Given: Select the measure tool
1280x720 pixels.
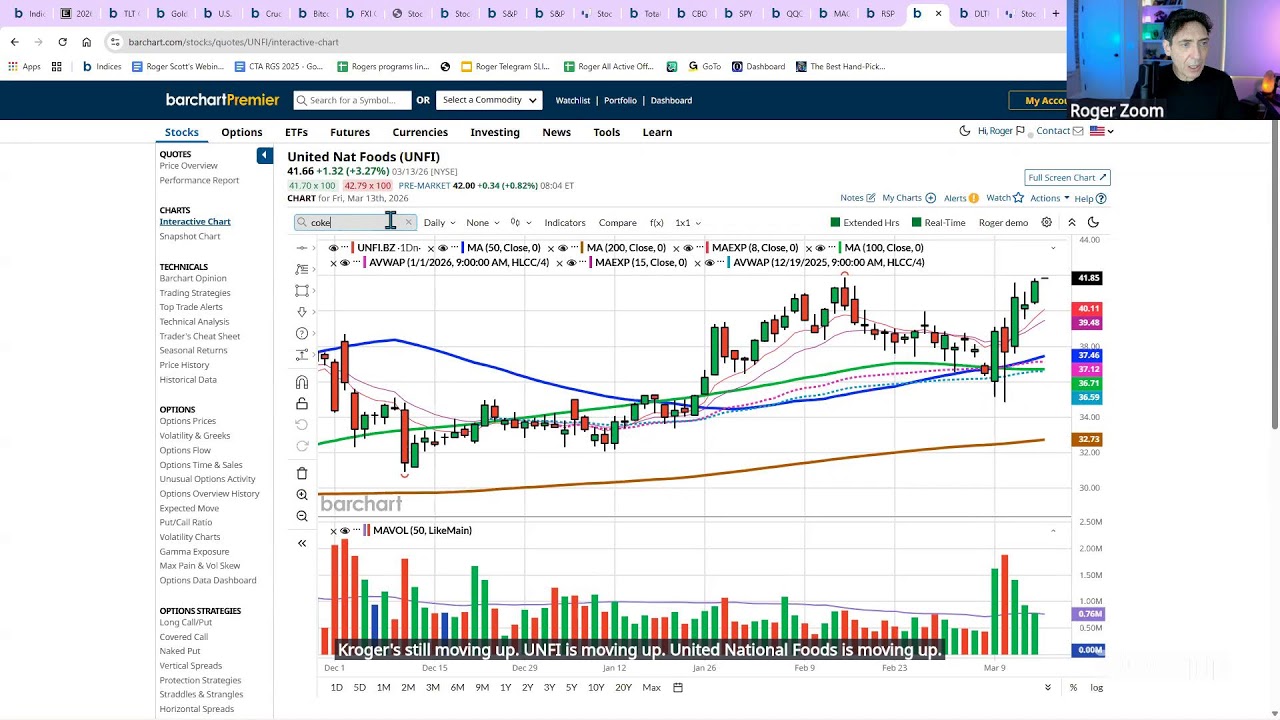Looking at the screenshot, I should tap(302, 355).
